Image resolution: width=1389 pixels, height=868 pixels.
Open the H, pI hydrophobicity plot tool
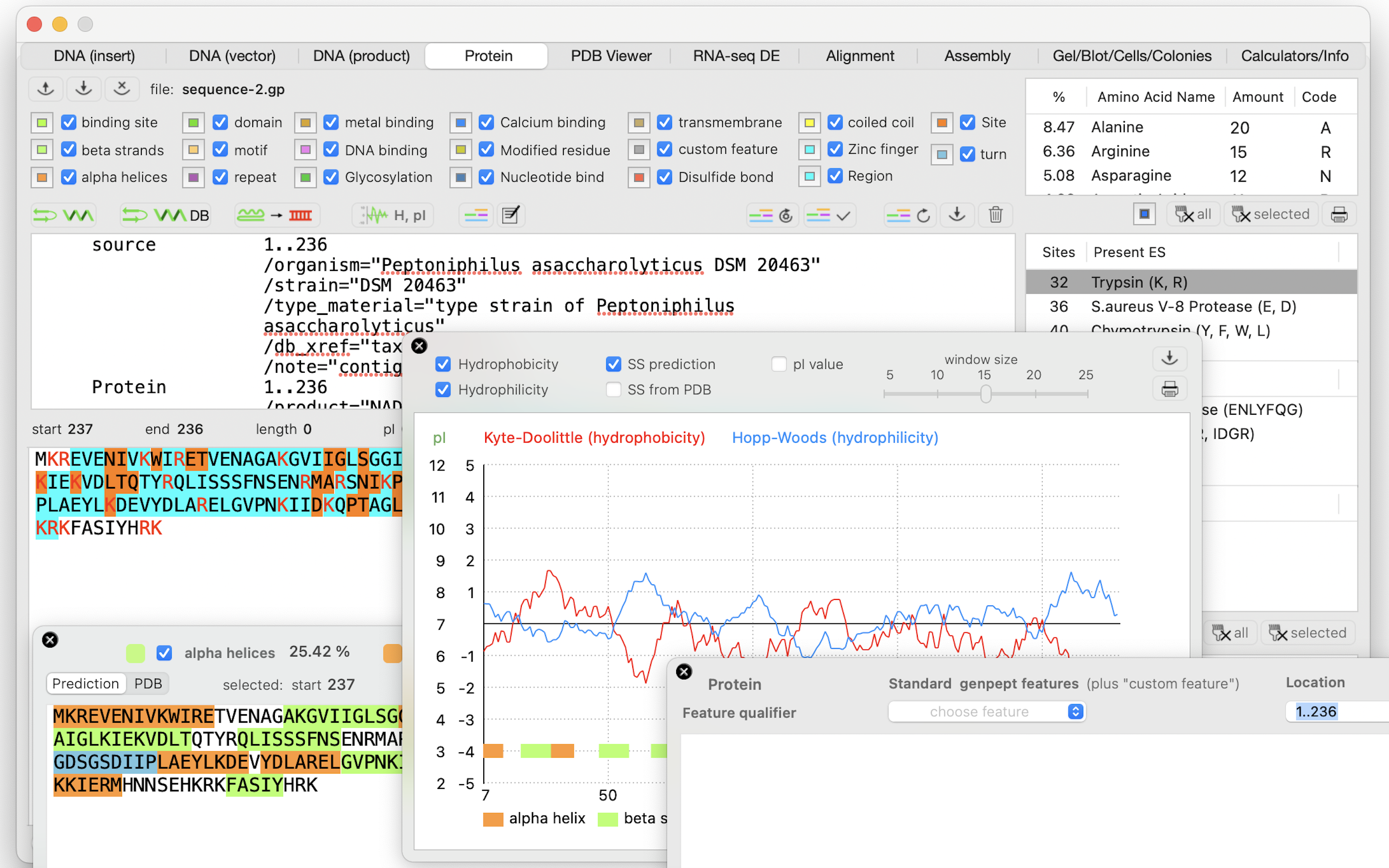pos(393,215)
